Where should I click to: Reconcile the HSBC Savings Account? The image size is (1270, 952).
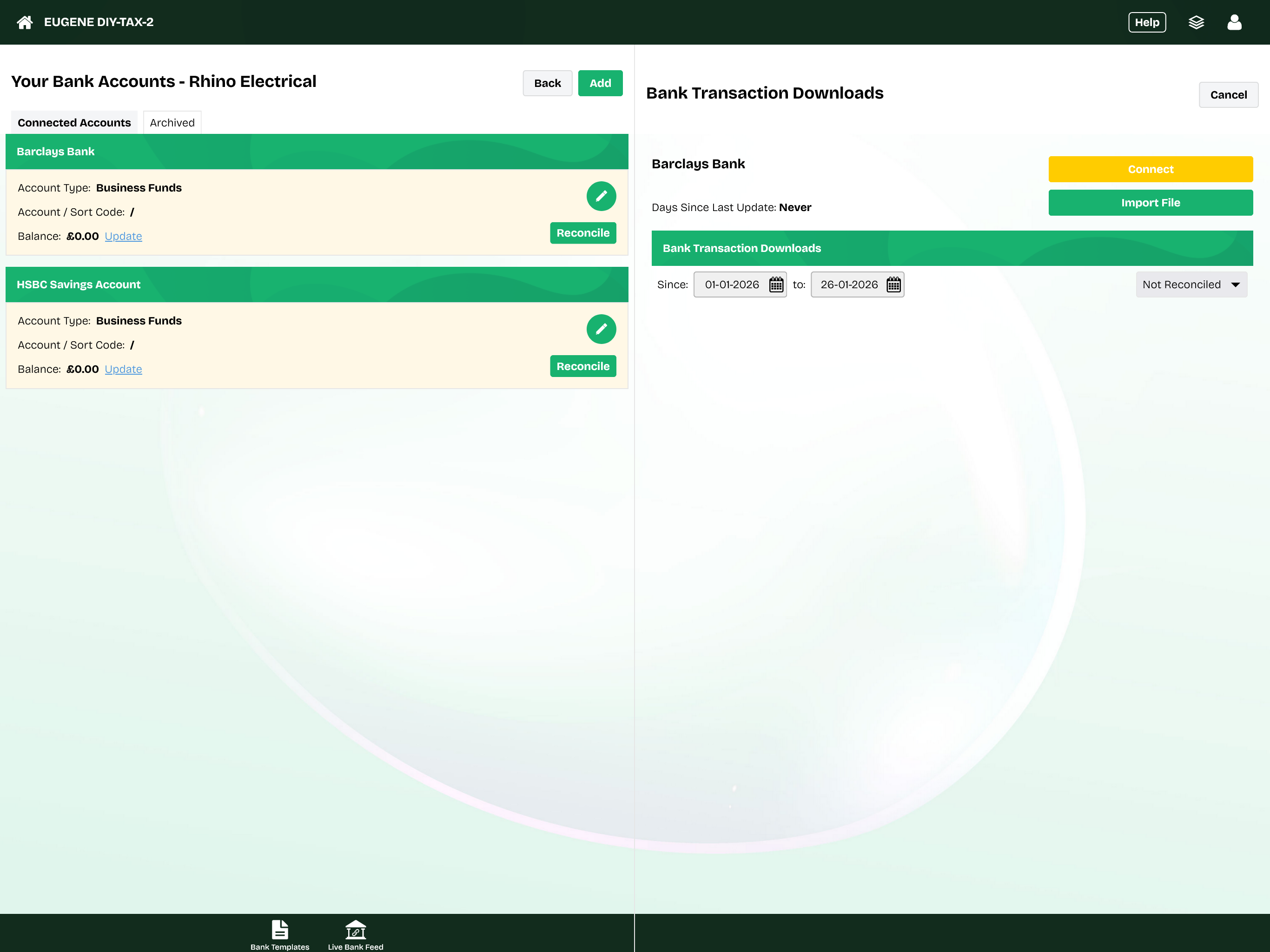click(583, 366)
